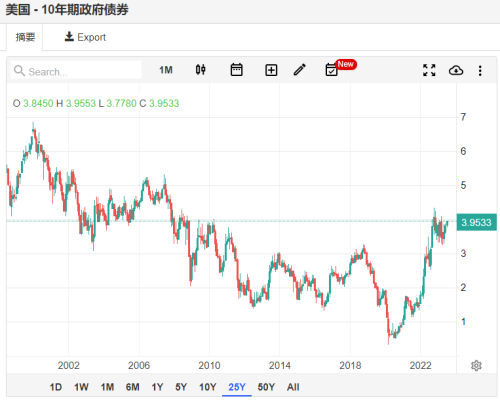
Task: Switch to the 摘要 tab
Action: click(x=25, y=37)
